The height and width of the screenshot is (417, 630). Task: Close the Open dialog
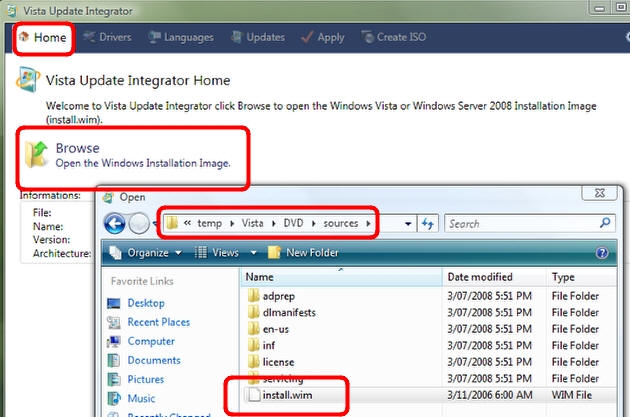click(599, 193)
